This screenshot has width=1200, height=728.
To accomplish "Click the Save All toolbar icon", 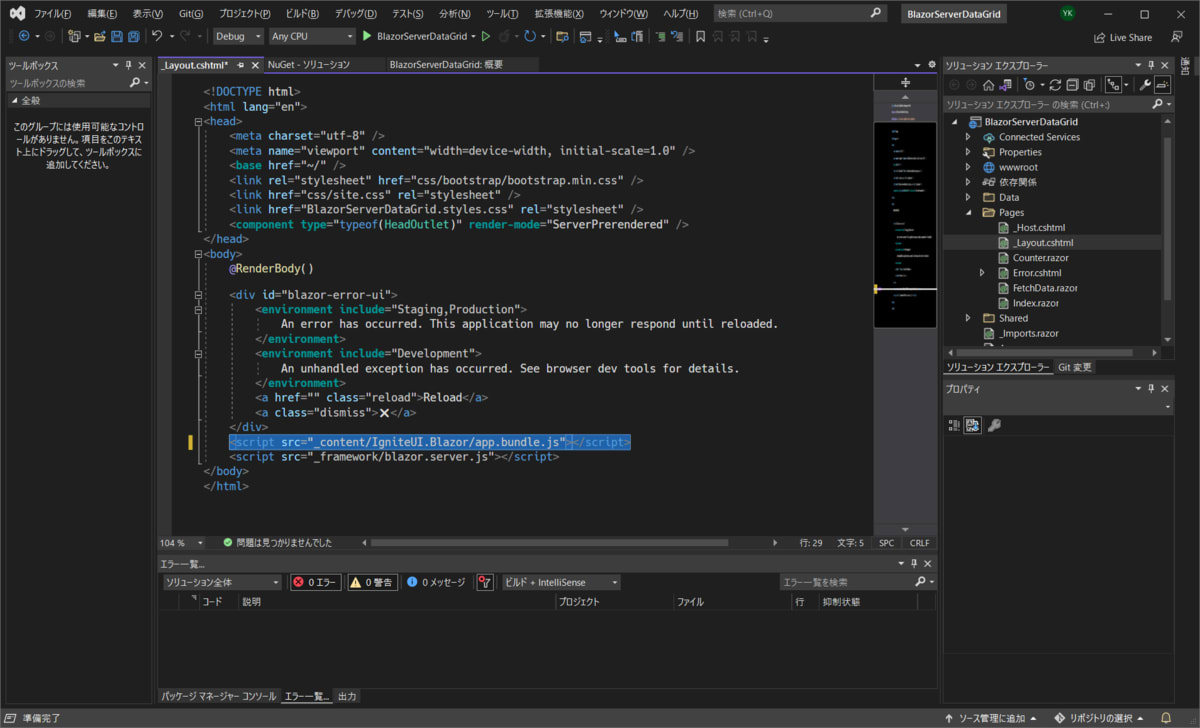I will [x=133, y=36].
